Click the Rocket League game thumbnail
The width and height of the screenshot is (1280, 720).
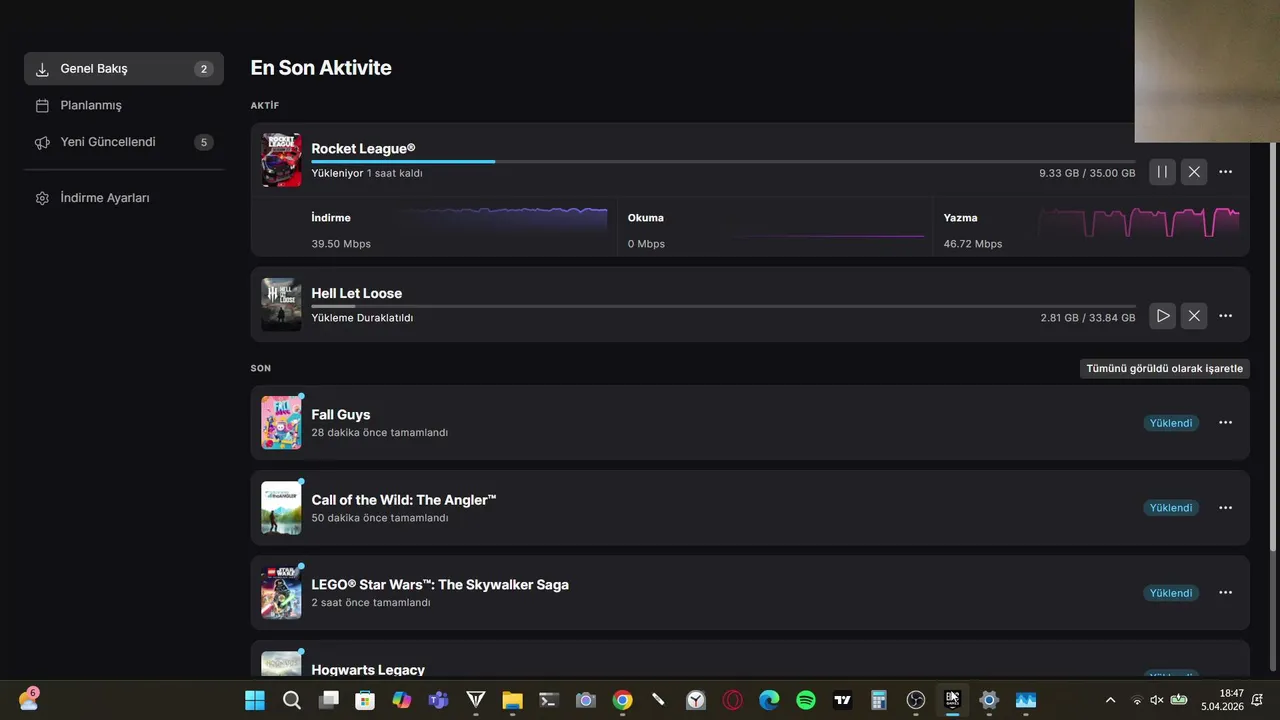[x=281, y=160]
